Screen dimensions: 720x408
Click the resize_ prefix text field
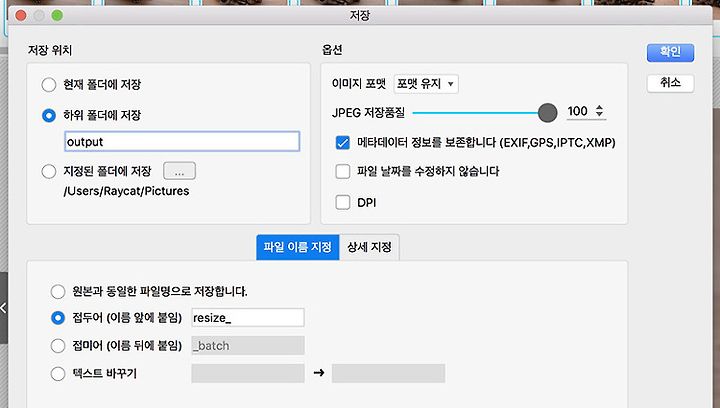[x=248, y=318]
